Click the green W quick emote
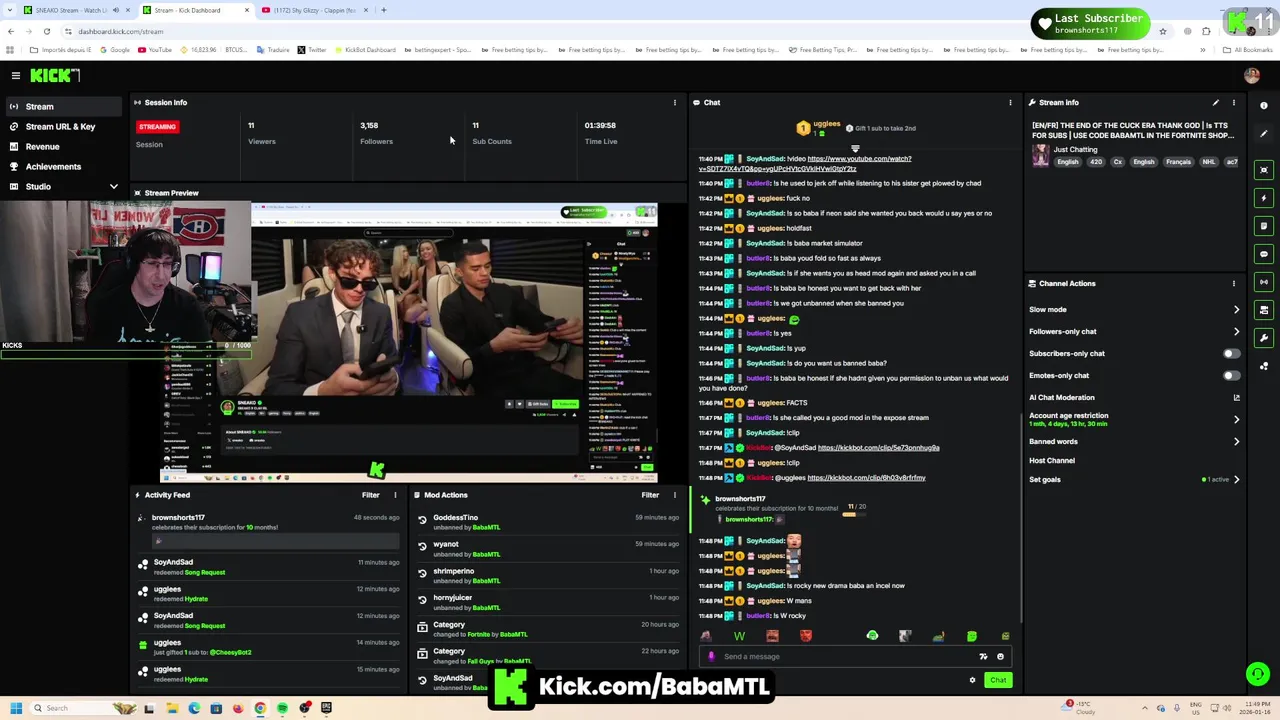1280x720 pixels. click(739, 636)
